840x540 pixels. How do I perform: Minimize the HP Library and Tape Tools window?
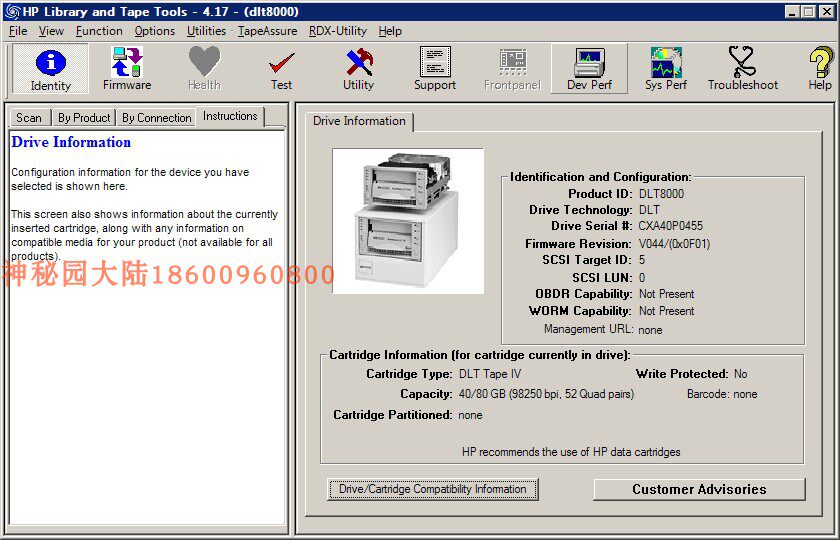(x=792, y=11)
